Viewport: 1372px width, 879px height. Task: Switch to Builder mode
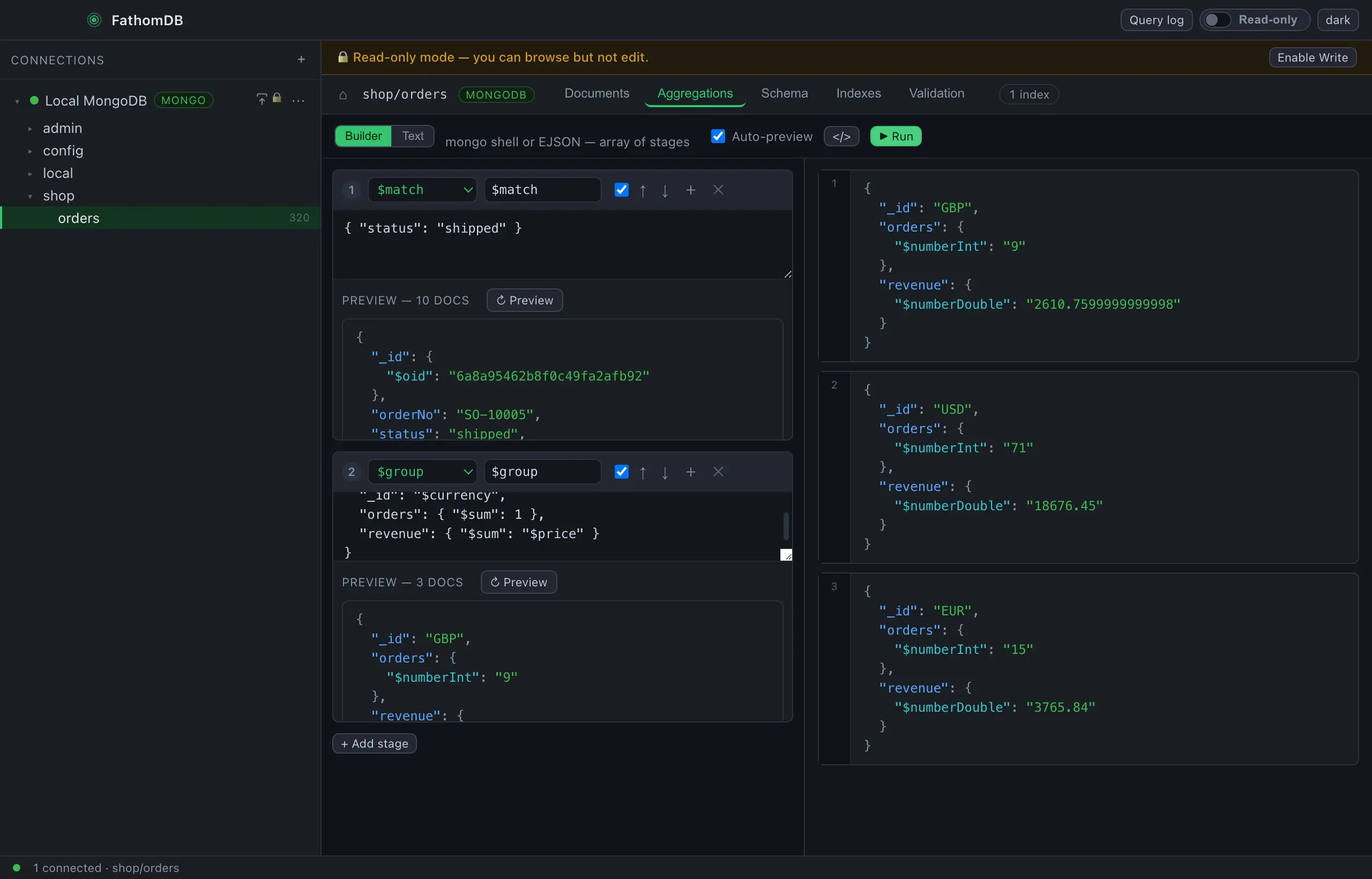coord(363,136)
